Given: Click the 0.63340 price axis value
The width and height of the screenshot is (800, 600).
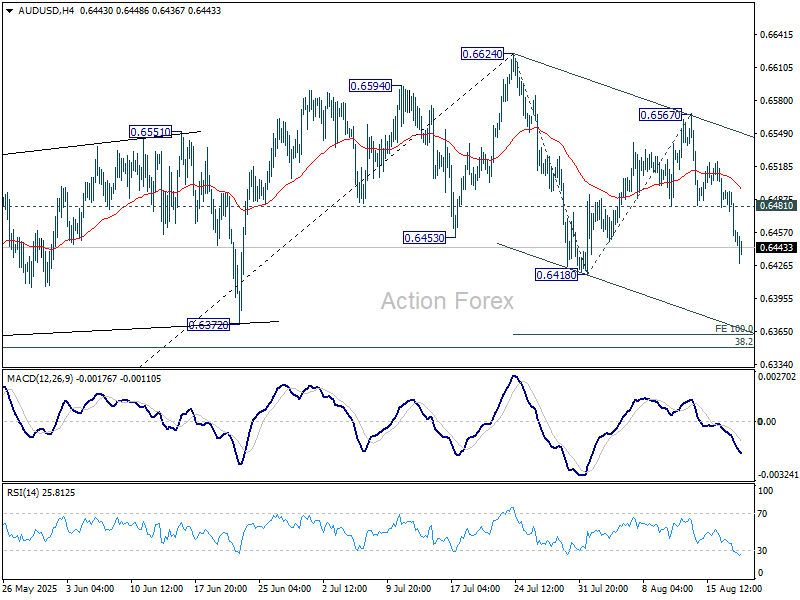Looking at the screenshot, I should click(777, 364).
